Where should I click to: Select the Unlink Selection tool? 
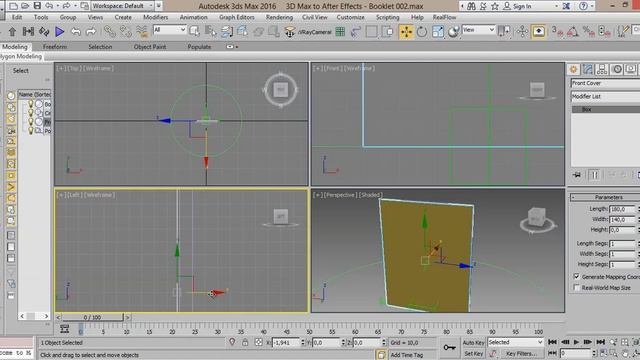[126, 31]
